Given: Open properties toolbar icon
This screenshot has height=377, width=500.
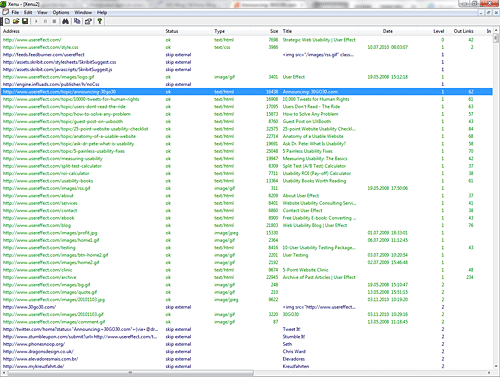Looking at the screenshot, I should point(88,21).
